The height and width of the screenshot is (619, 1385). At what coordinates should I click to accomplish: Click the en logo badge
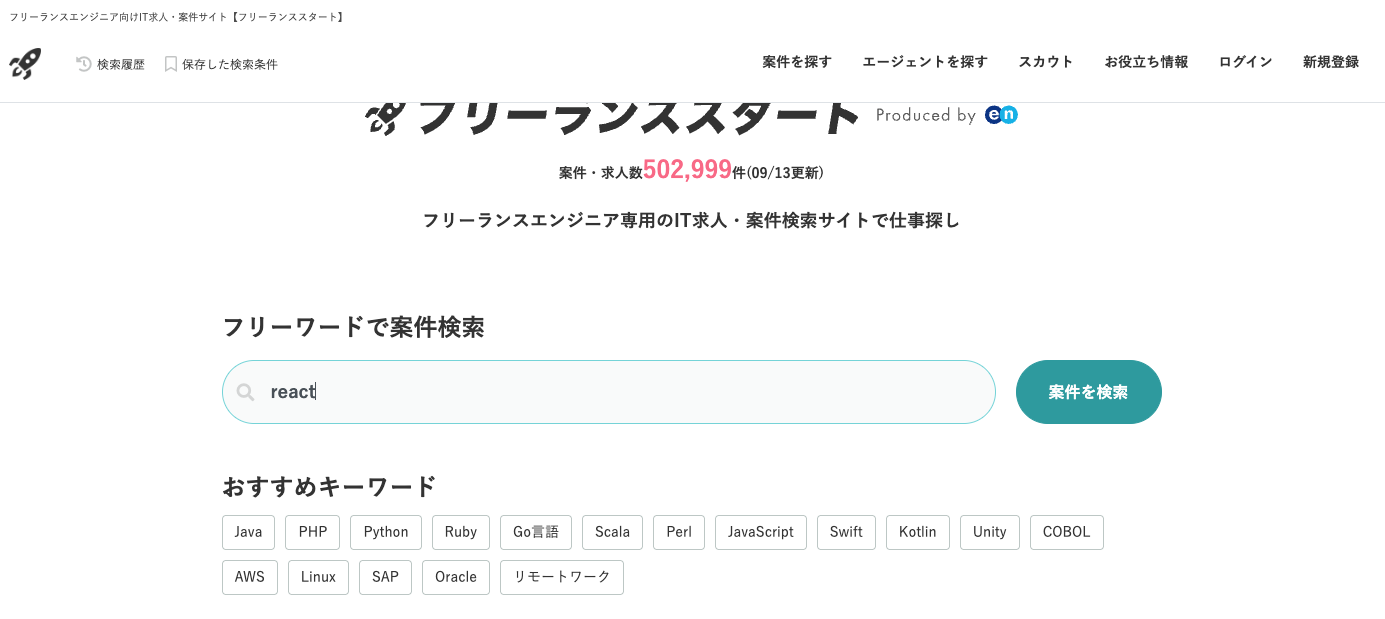pyautogui.click(x=1001, y=115)
